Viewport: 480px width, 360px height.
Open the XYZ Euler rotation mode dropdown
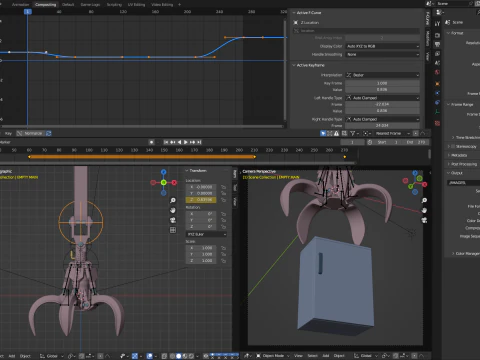click(206, 234)
